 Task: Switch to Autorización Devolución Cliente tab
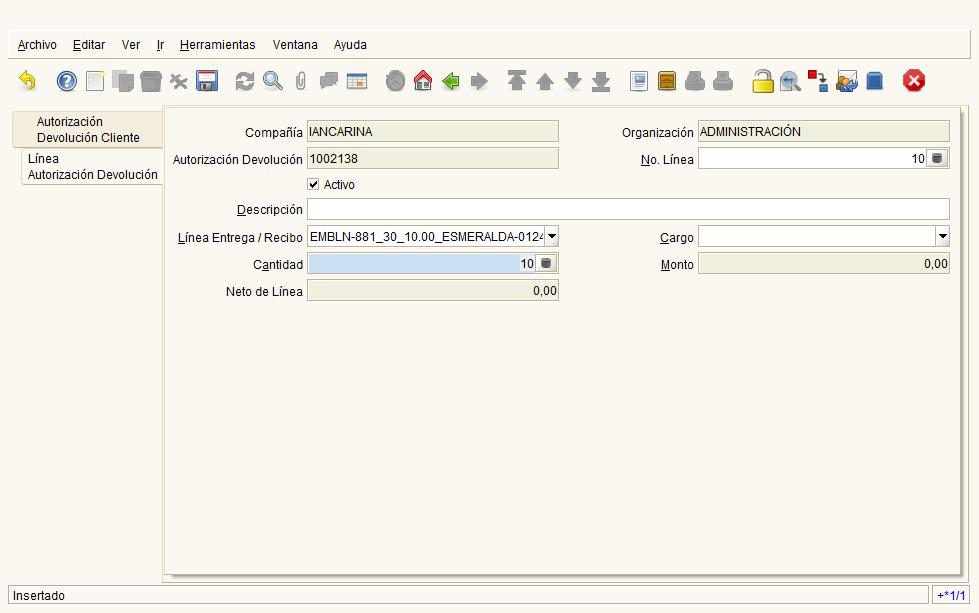click(x=88, y=130)
